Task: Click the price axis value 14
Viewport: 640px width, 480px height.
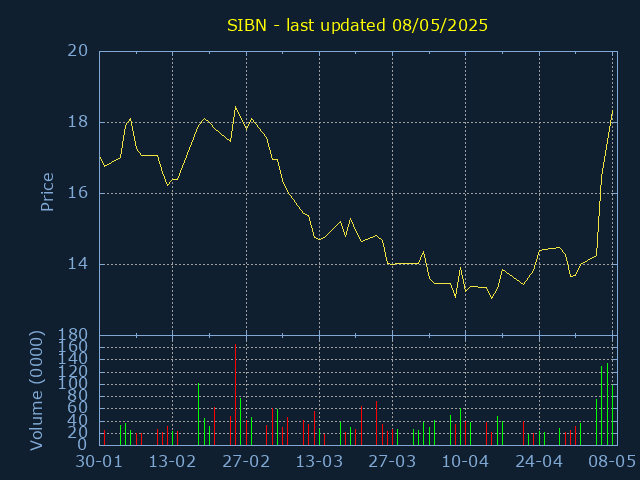Action: pos(78,264)
